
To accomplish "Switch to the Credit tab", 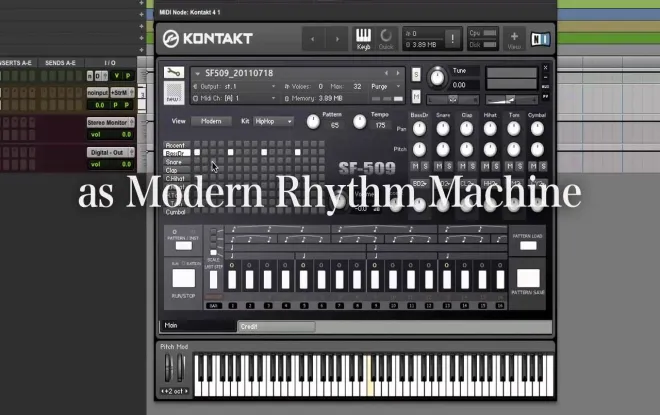I will tap(277, 327).
